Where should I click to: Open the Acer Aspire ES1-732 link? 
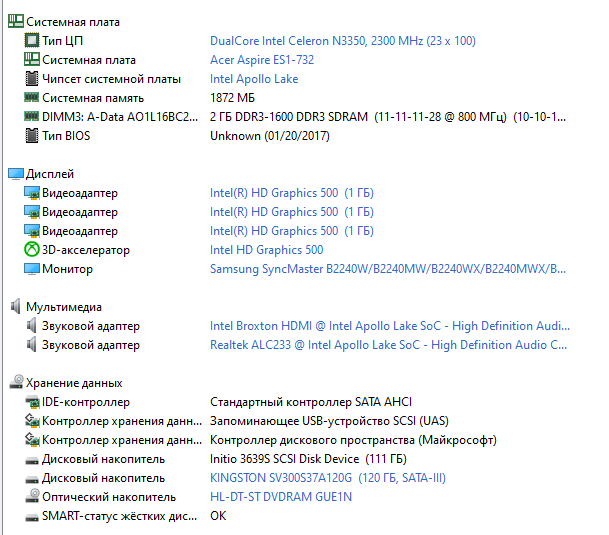click(262, 60)
